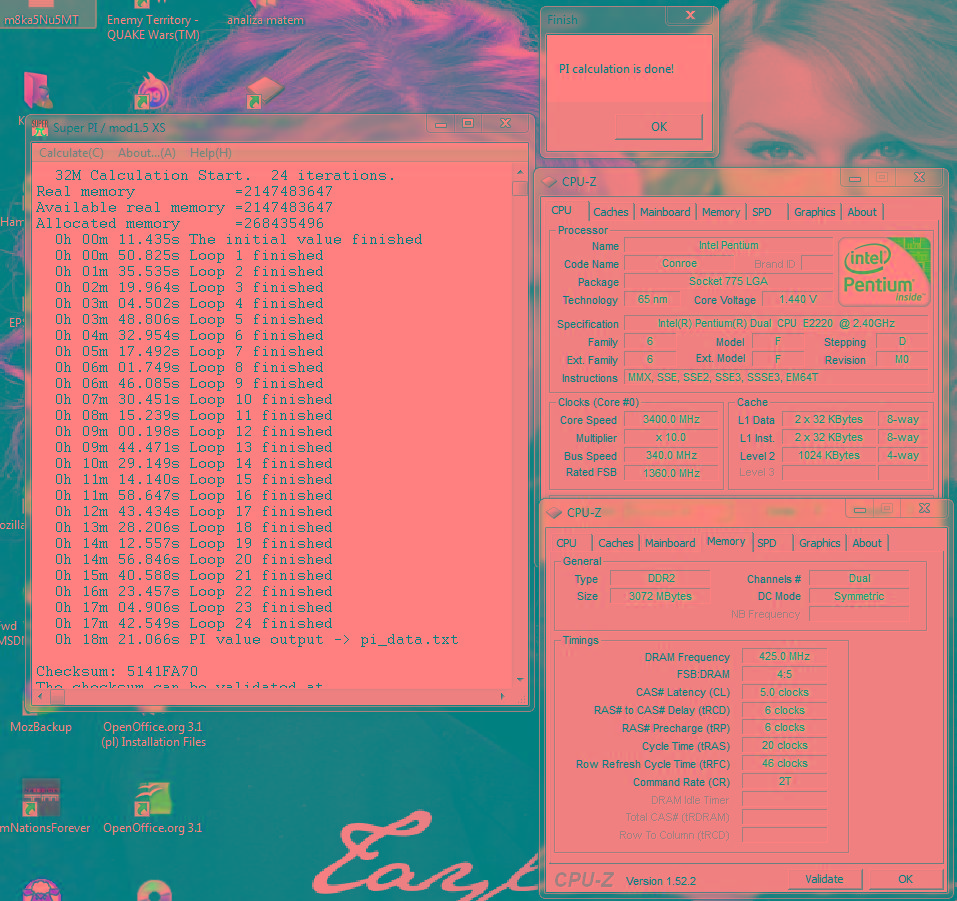Click the memory Size value 3072 MBytes
The image size is (957, 901).
(x=660, y=596)
